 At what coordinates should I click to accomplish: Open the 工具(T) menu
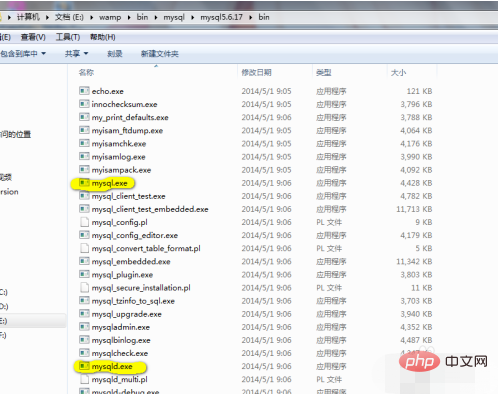coord(68,37)
